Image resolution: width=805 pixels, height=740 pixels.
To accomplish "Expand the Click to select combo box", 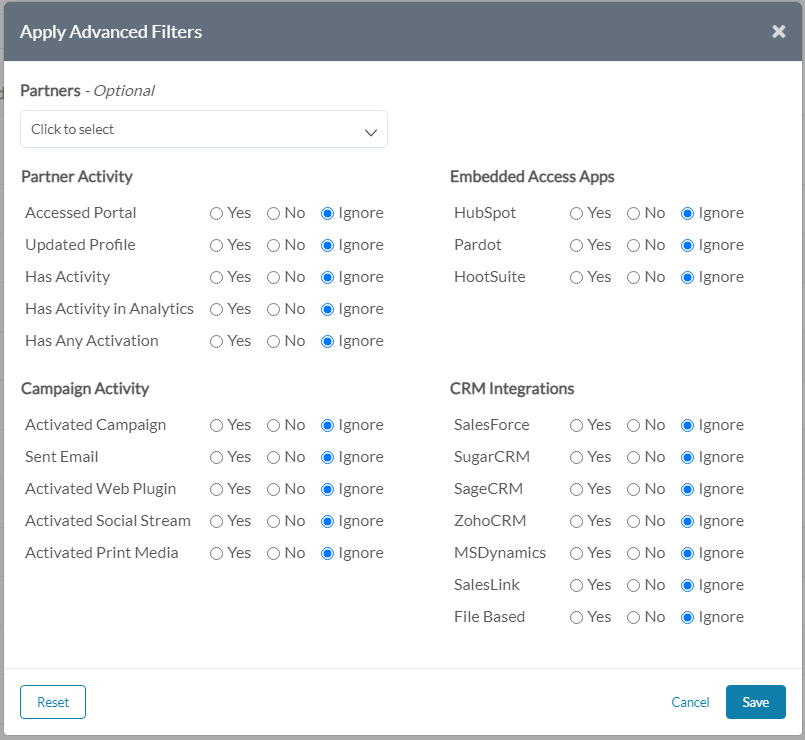I will pos(204,129).
